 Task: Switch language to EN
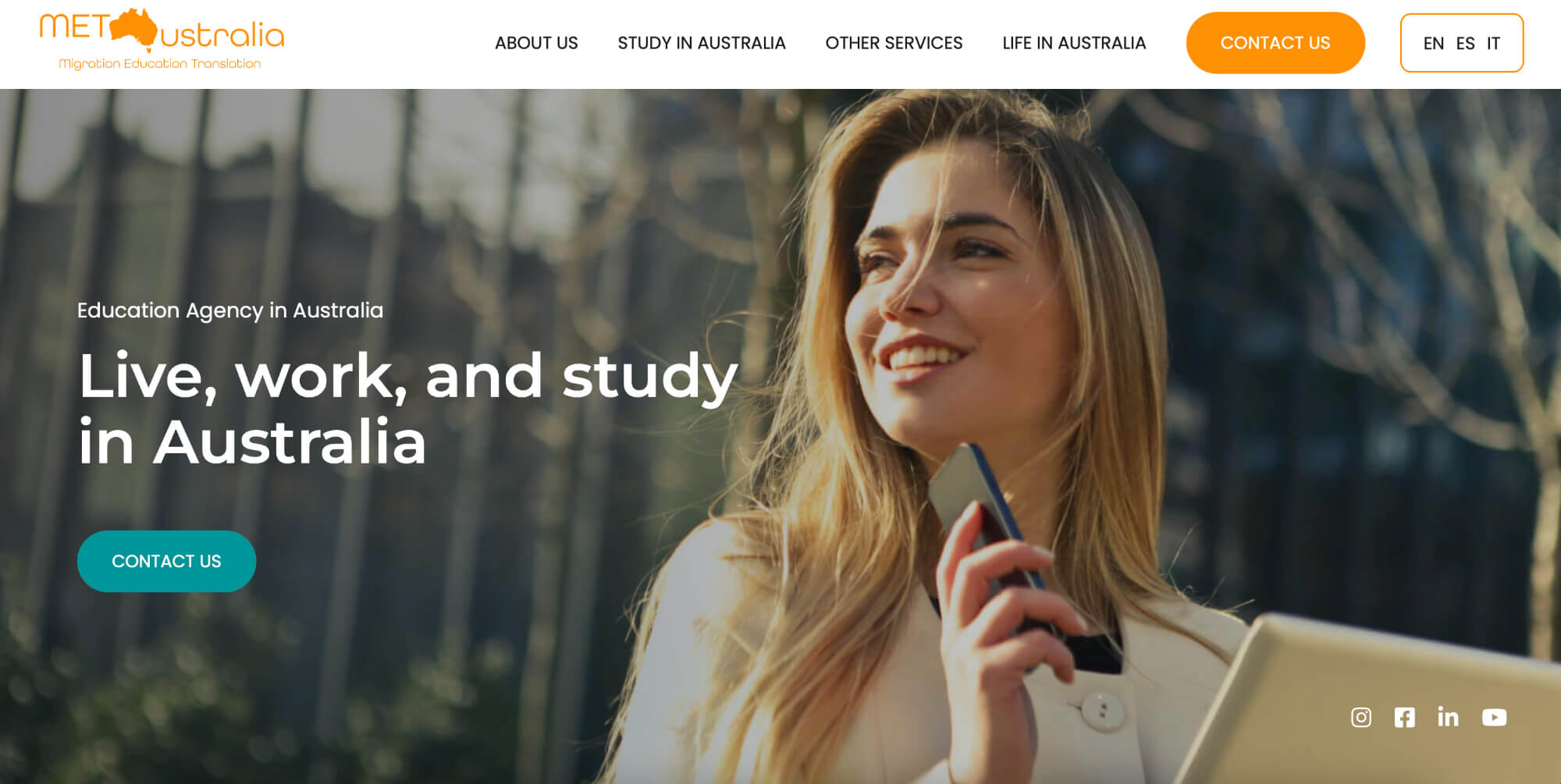click(1433, 44)
